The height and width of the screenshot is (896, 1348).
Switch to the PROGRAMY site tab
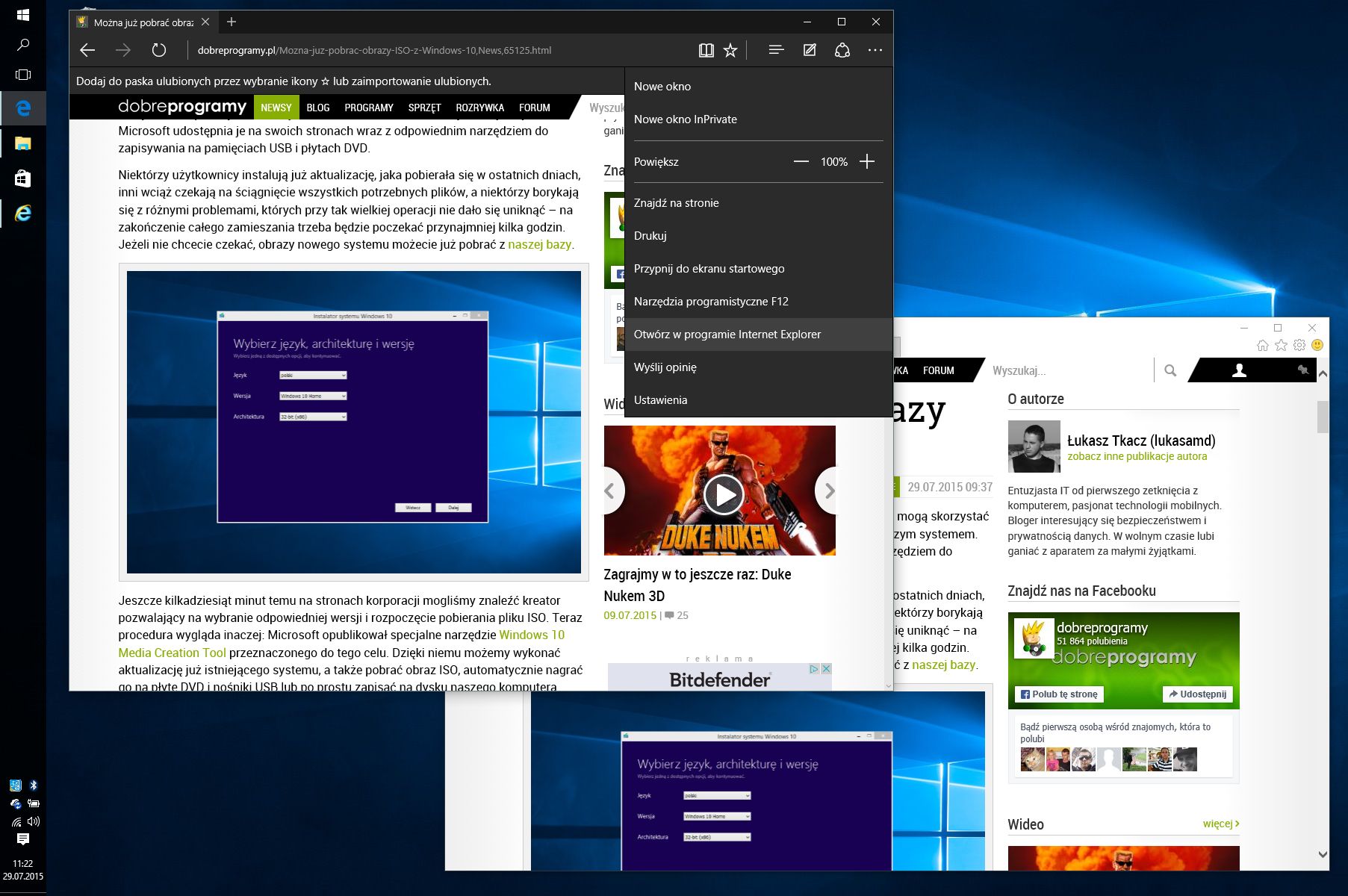(369, 108)
